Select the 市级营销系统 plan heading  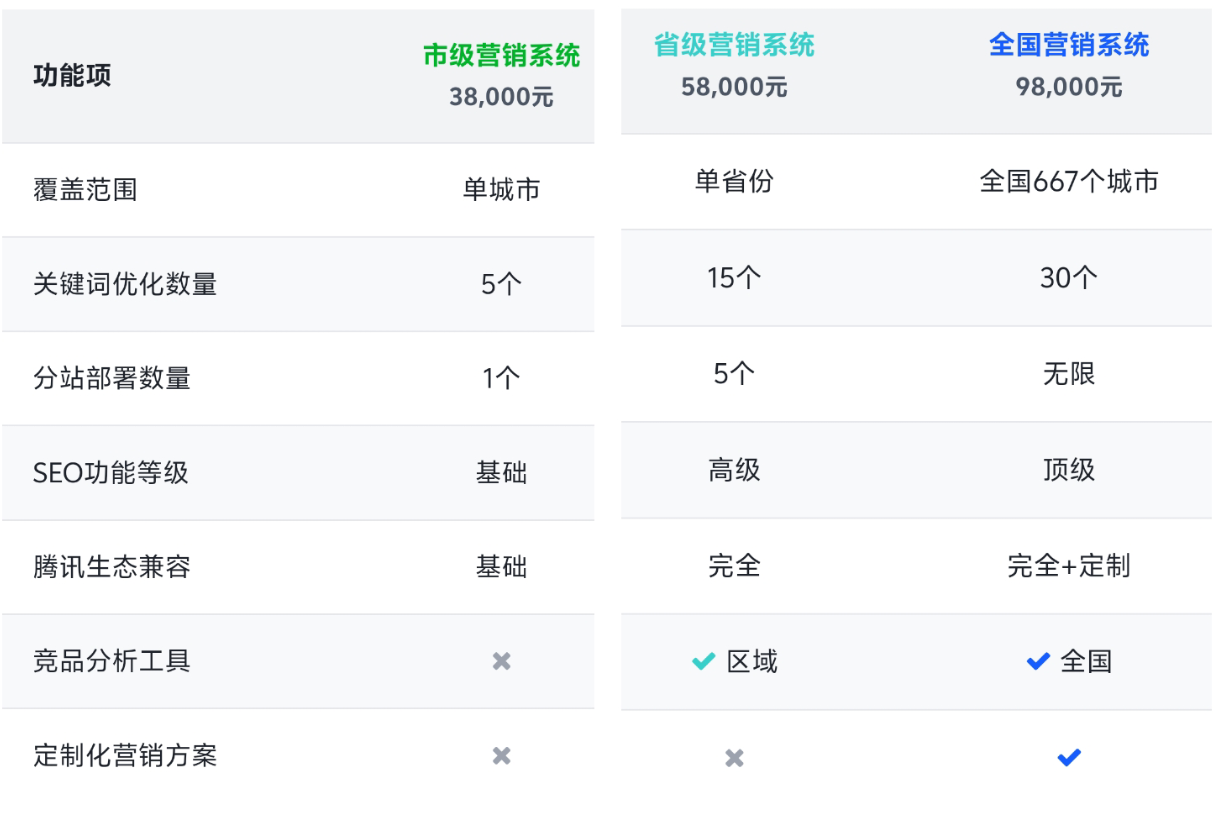(x=501, y=56)
